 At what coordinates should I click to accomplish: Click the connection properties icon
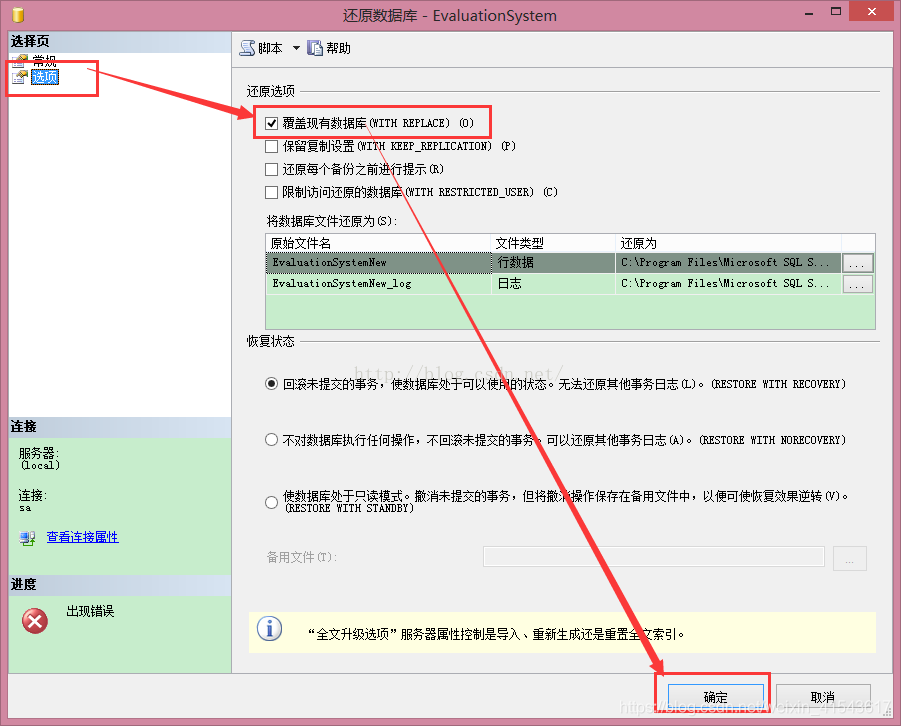(27, 538)
